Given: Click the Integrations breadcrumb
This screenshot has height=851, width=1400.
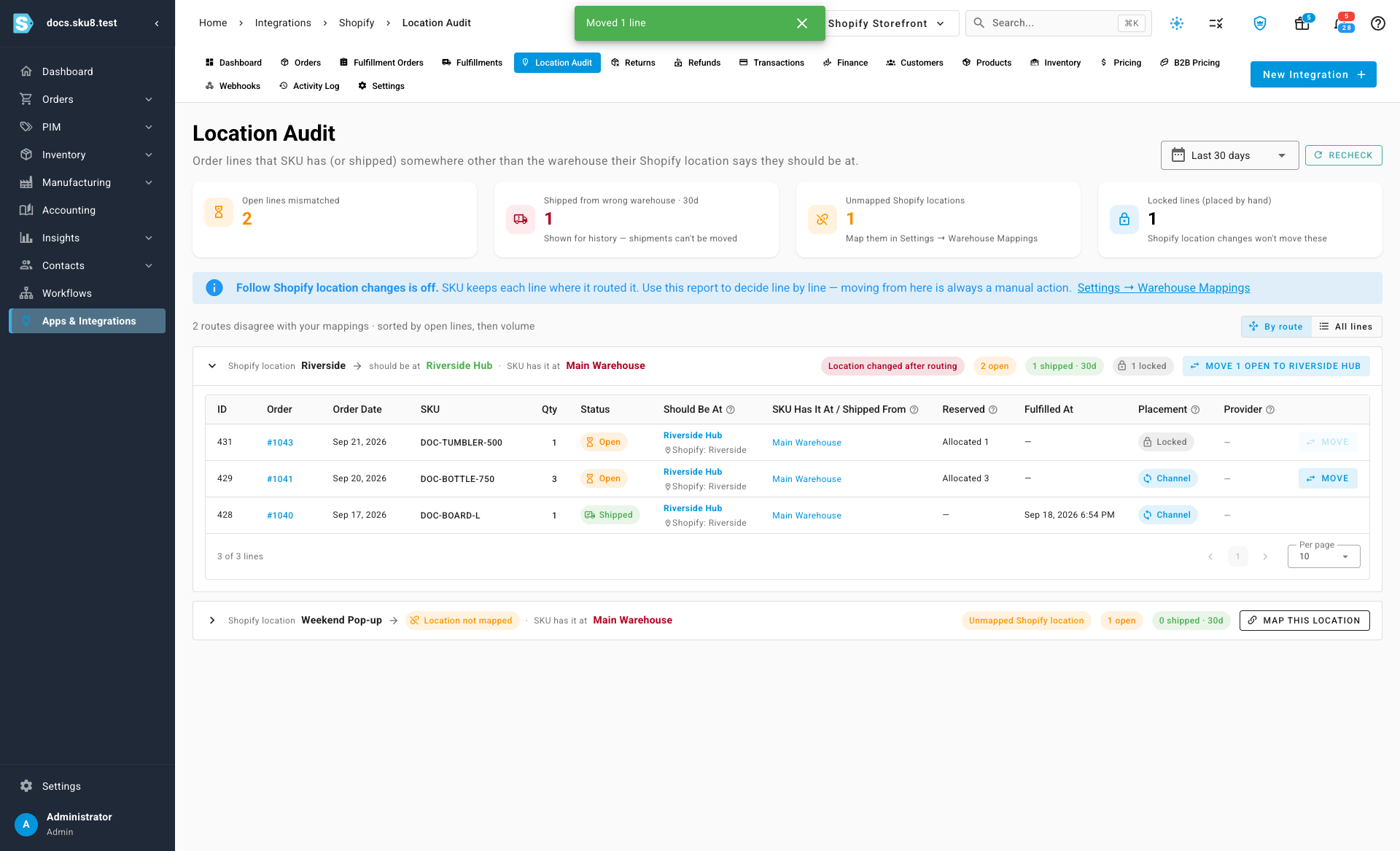Looking at the screenshot, I should (x=283, y=23).
